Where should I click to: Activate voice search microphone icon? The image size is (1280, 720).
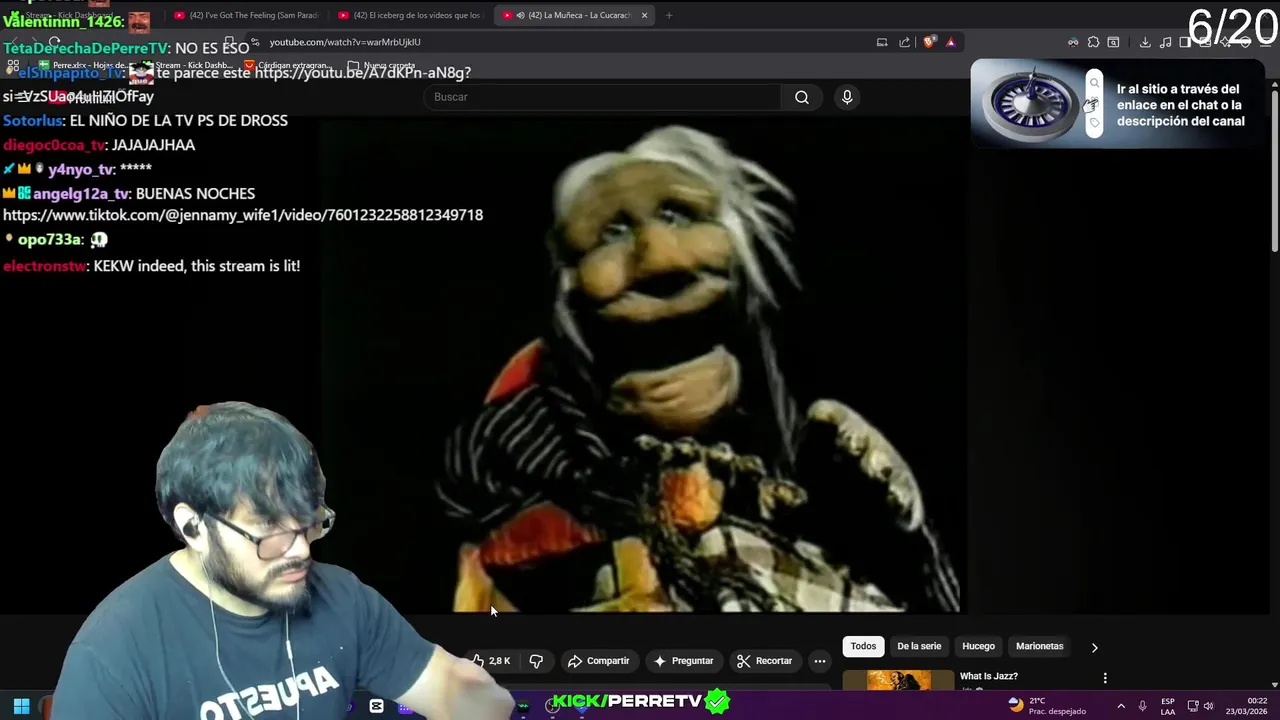(847, 97)
